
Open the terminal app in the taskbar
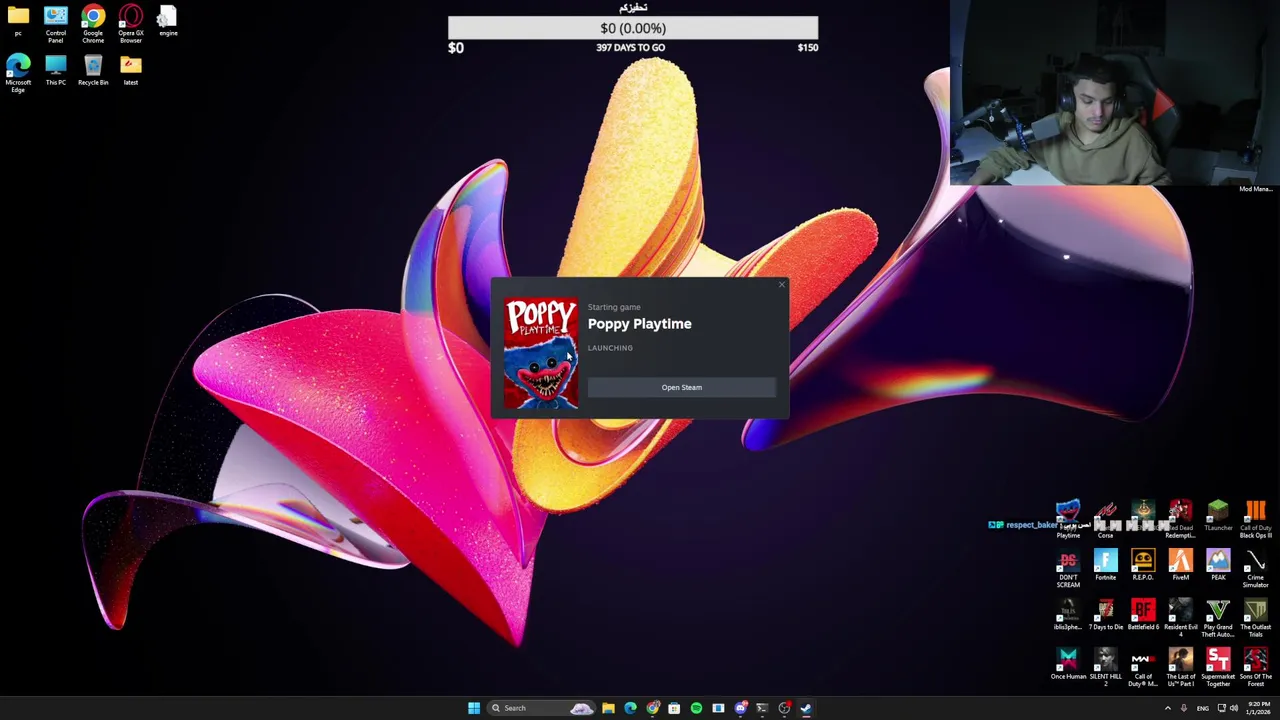762,708
